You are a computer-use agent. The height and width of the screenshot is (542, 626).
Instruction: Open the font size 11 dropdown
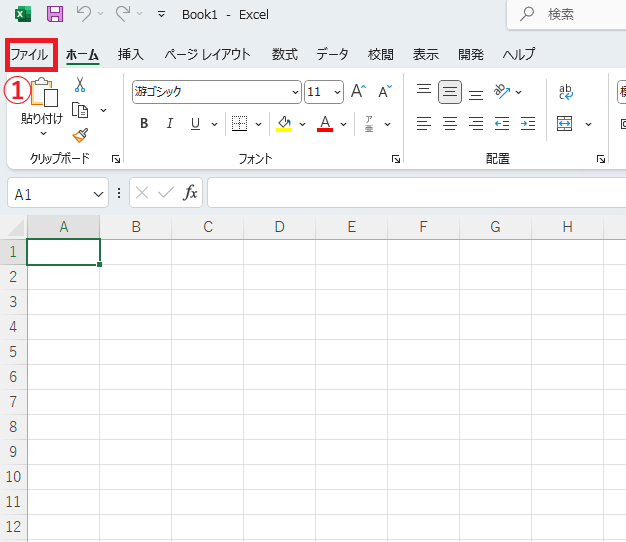click(337, 92)
